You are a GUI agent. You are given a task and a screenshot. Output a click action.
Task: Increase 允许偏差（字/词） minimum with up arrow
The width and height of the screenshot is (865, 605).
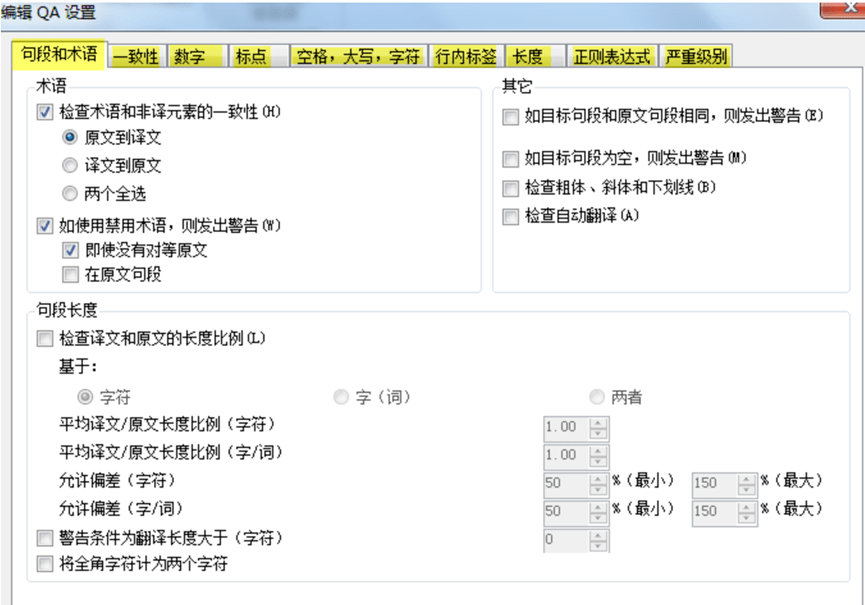click(x=598, y=507)
